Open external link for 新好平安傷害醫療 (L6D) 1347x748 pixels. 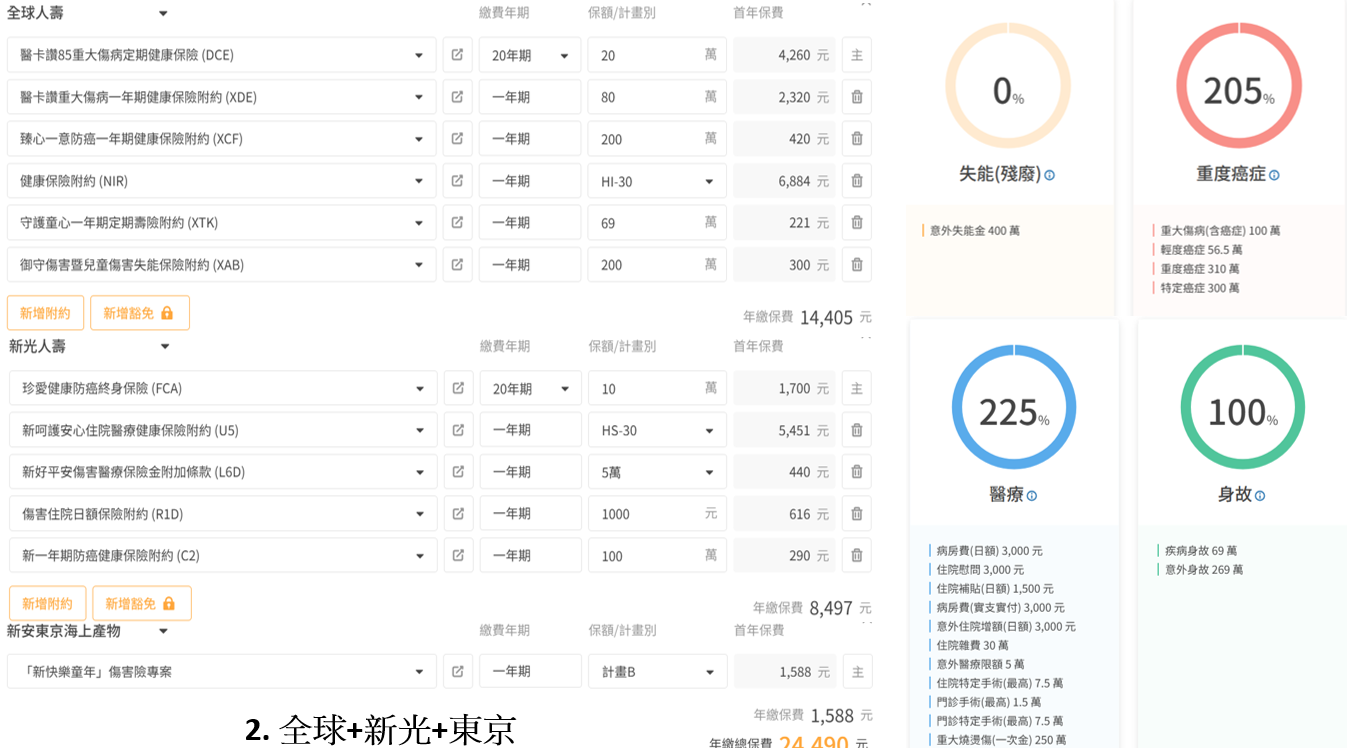pyautogui.click(x=458, y=472)
